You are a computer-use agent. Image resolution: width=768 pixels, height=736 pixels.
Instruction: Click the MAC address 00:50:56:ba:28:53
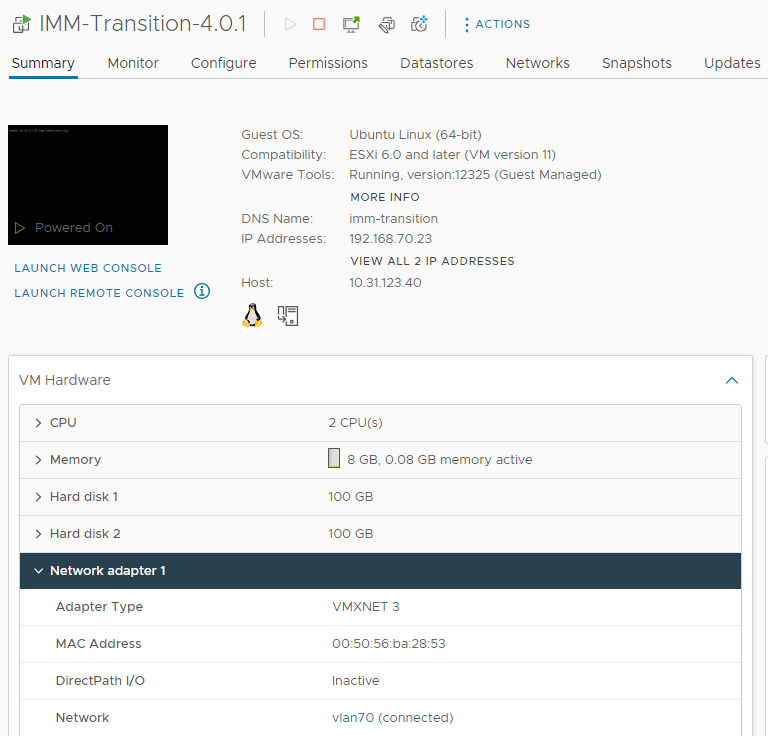[x=389, y=643]
